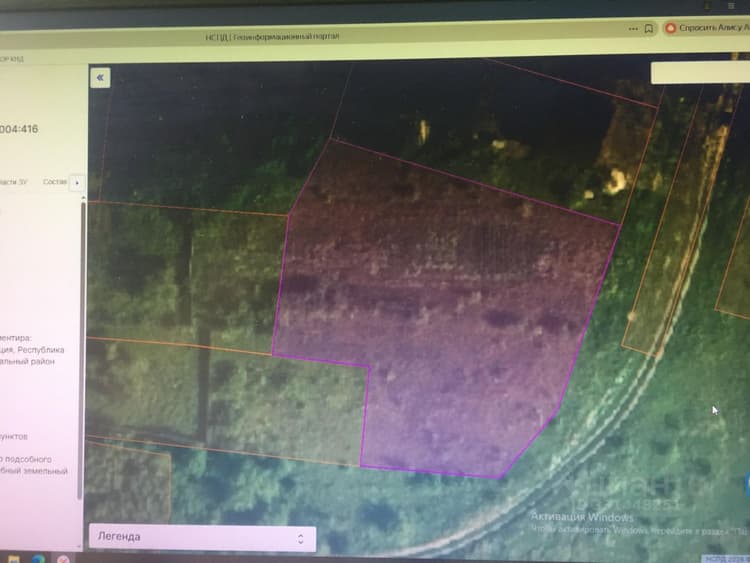The width and height of the screenshot is (750, 563).
Task: Click the map search field
Action: pos(700,73)
